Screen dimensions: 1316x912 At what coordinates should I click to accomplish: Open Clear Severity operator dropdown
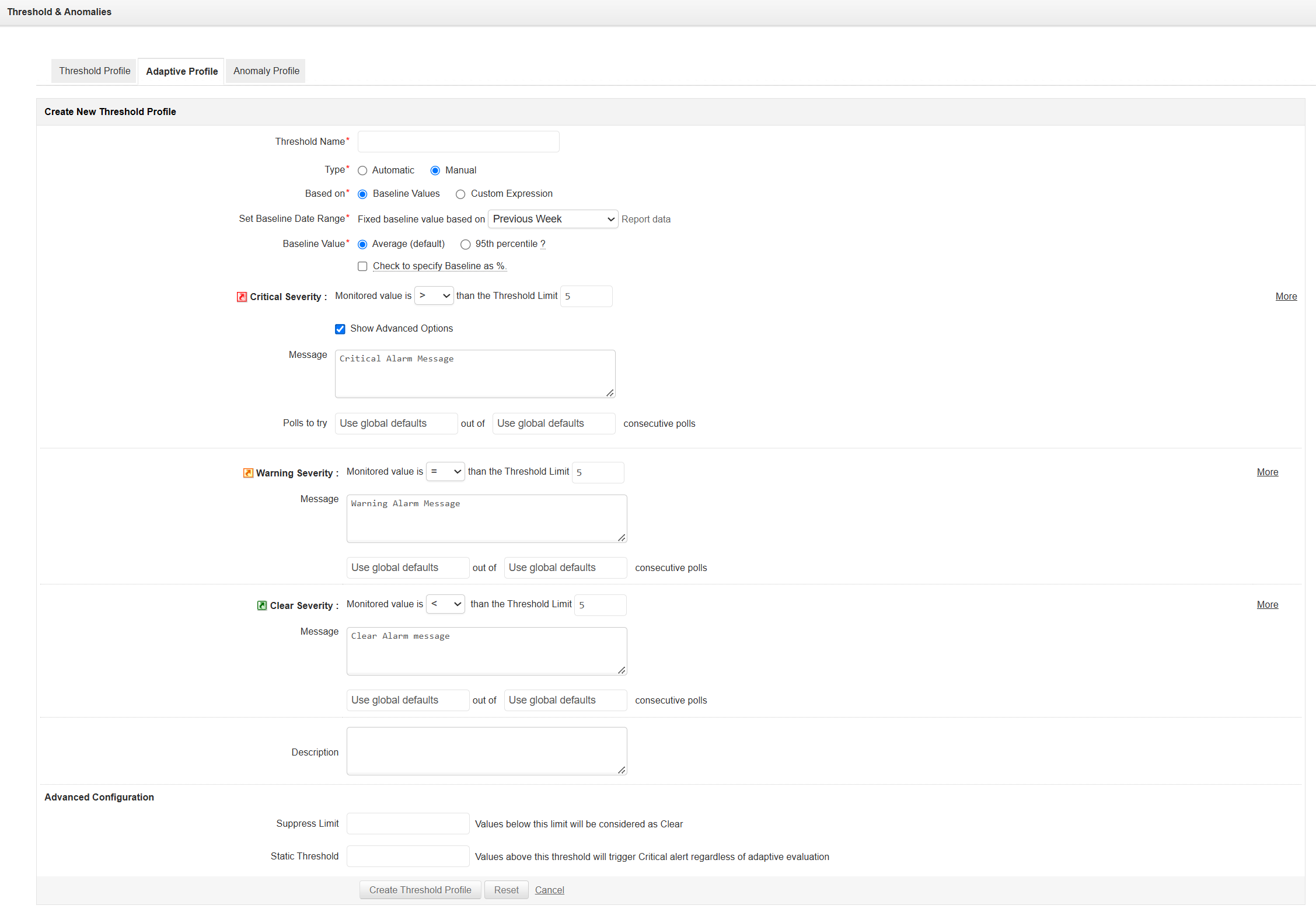coord(445,604)
